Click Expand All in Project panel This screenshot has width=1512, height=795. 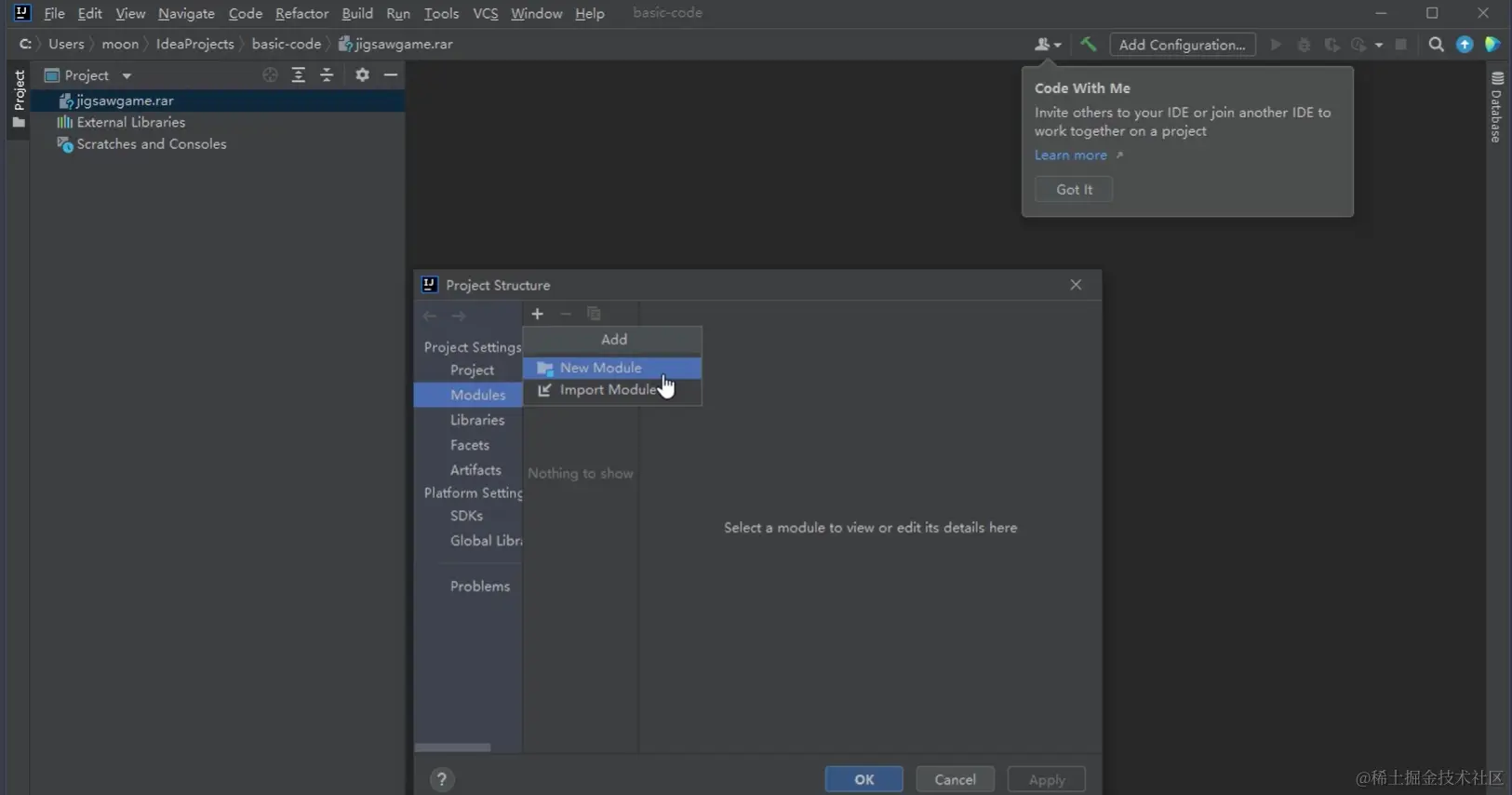click(x=299, y=75)
